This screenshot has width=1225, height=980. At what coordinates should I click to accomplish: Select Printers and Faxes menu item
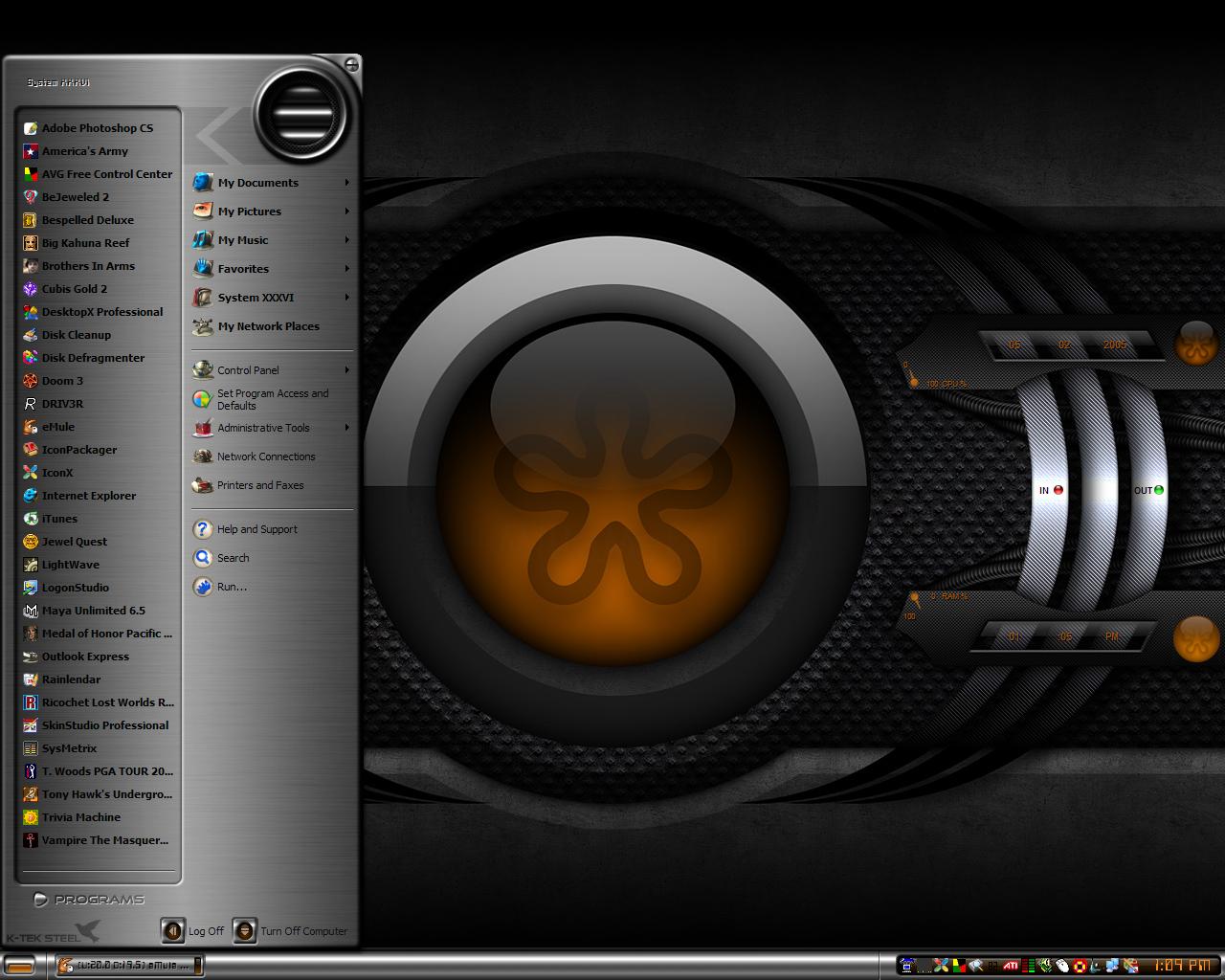(x=259, y=485)
